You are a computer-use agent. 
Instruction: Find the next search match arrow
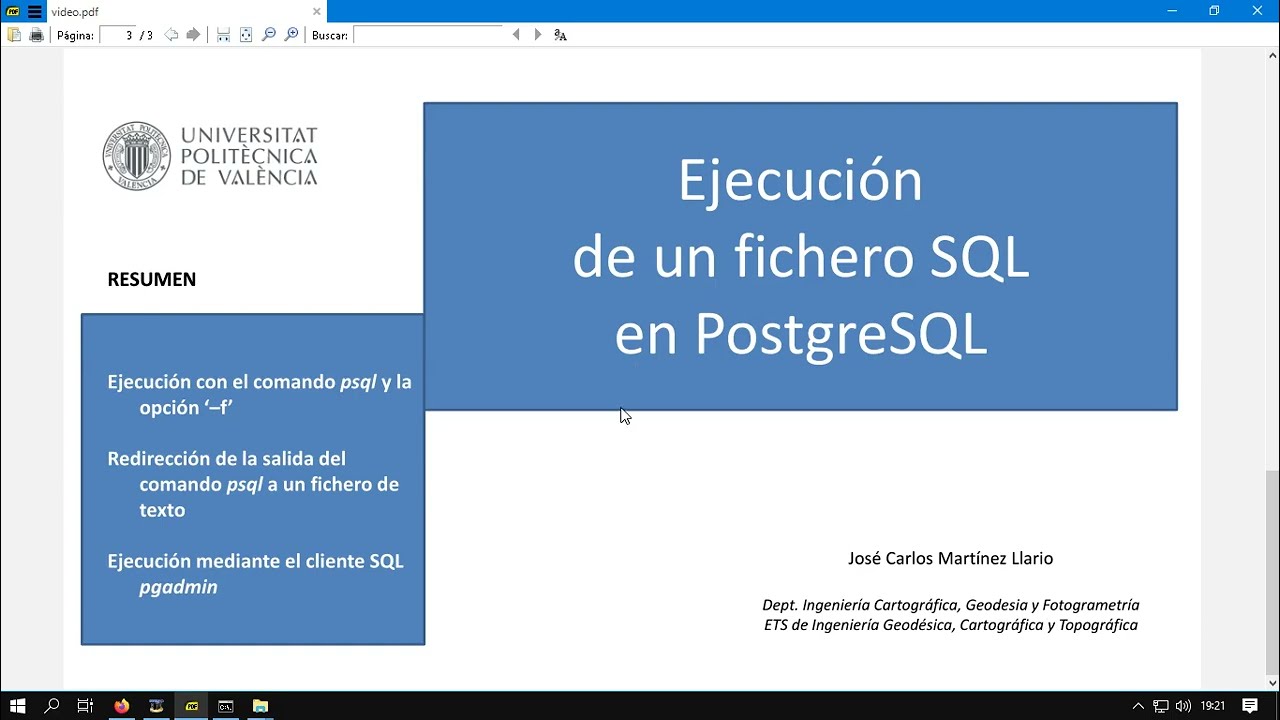click(538, 35)
